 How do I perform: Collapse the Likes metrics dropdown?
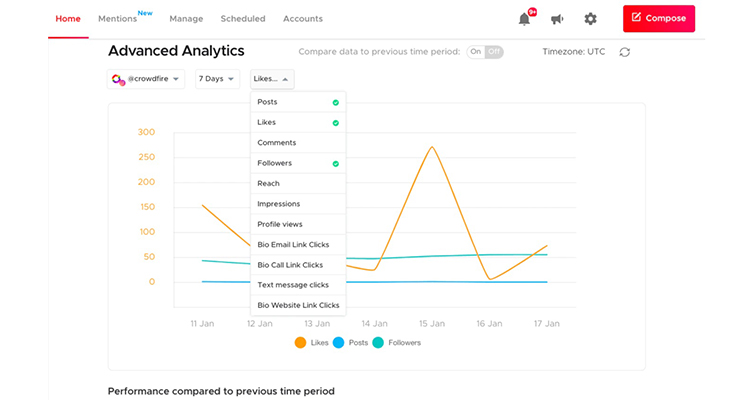272,79
